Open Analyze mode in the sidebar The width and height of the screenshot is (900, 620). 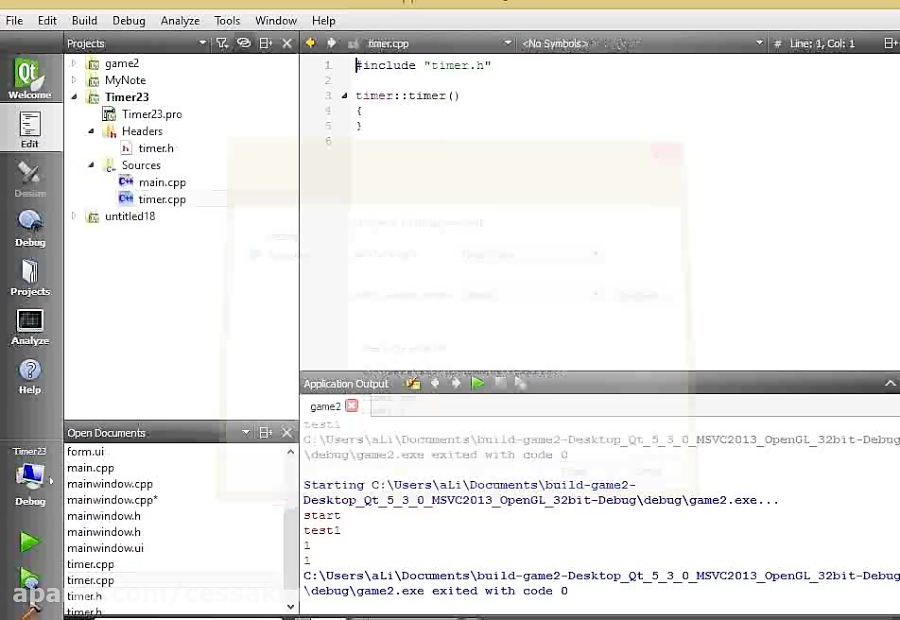pyautogui.click(x=29, y=325)
